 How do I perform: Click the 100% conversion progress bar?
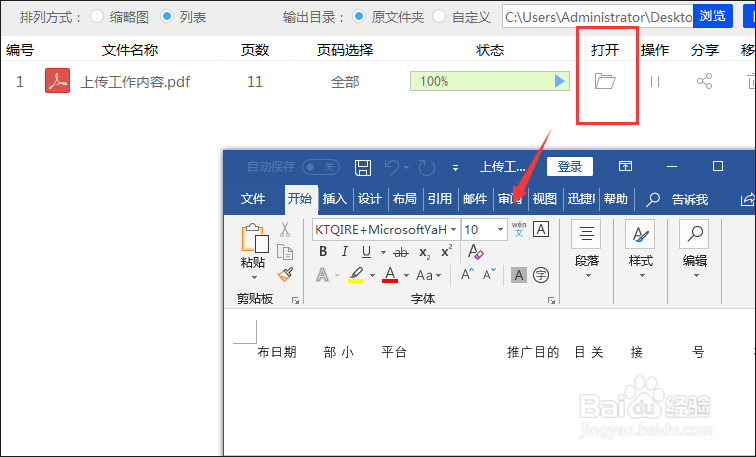(x=490, y=81)
